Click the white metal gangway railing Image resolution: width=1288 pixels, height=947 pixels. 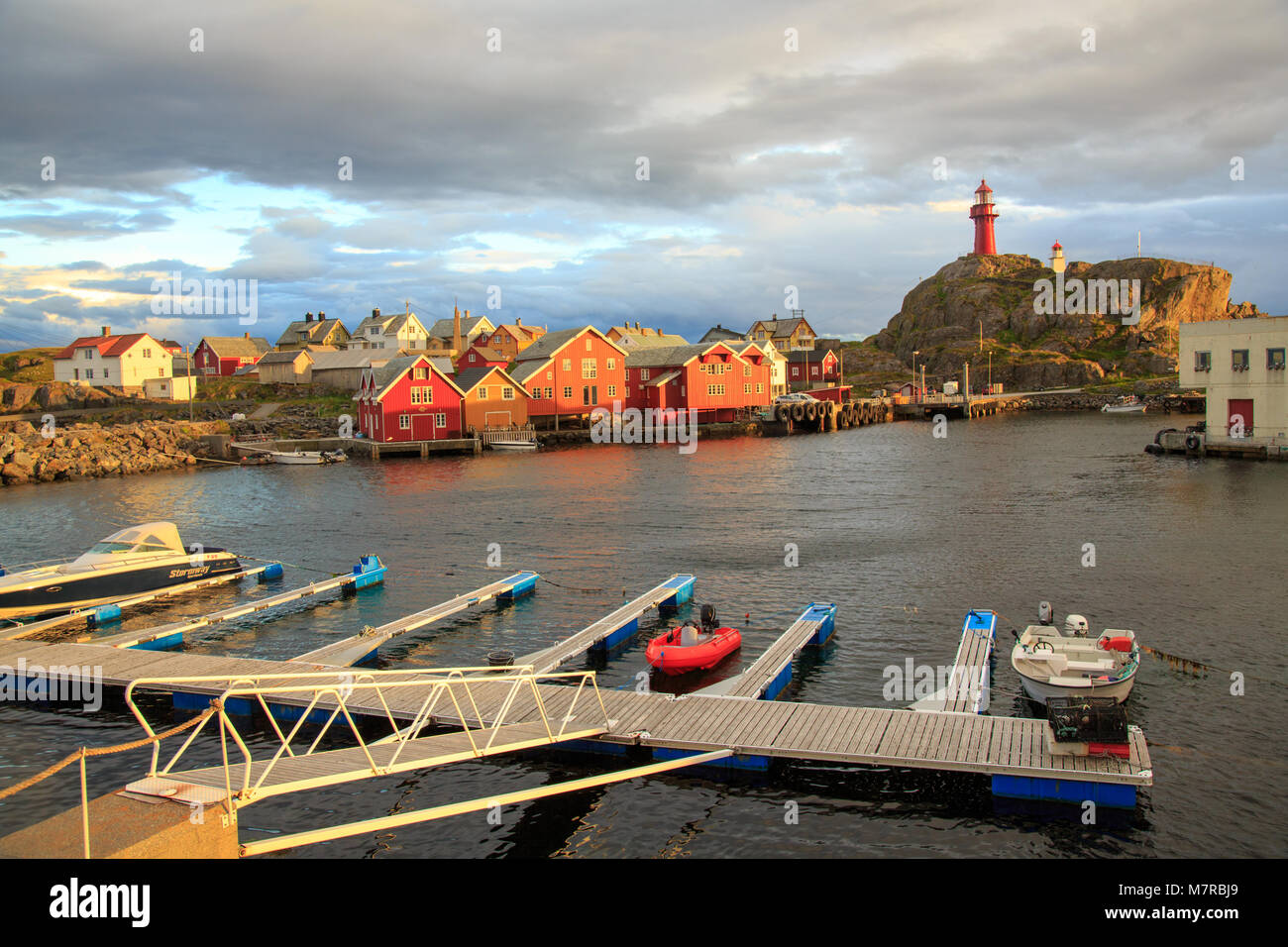coord(368,731)
